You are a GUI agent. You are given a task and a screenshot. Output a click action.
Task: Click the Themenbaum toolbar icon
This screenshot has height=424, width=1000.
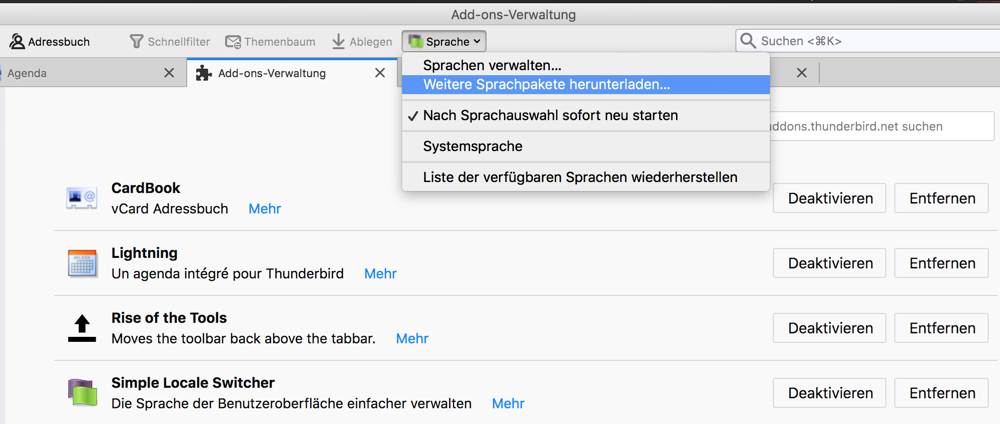(233, 42)
